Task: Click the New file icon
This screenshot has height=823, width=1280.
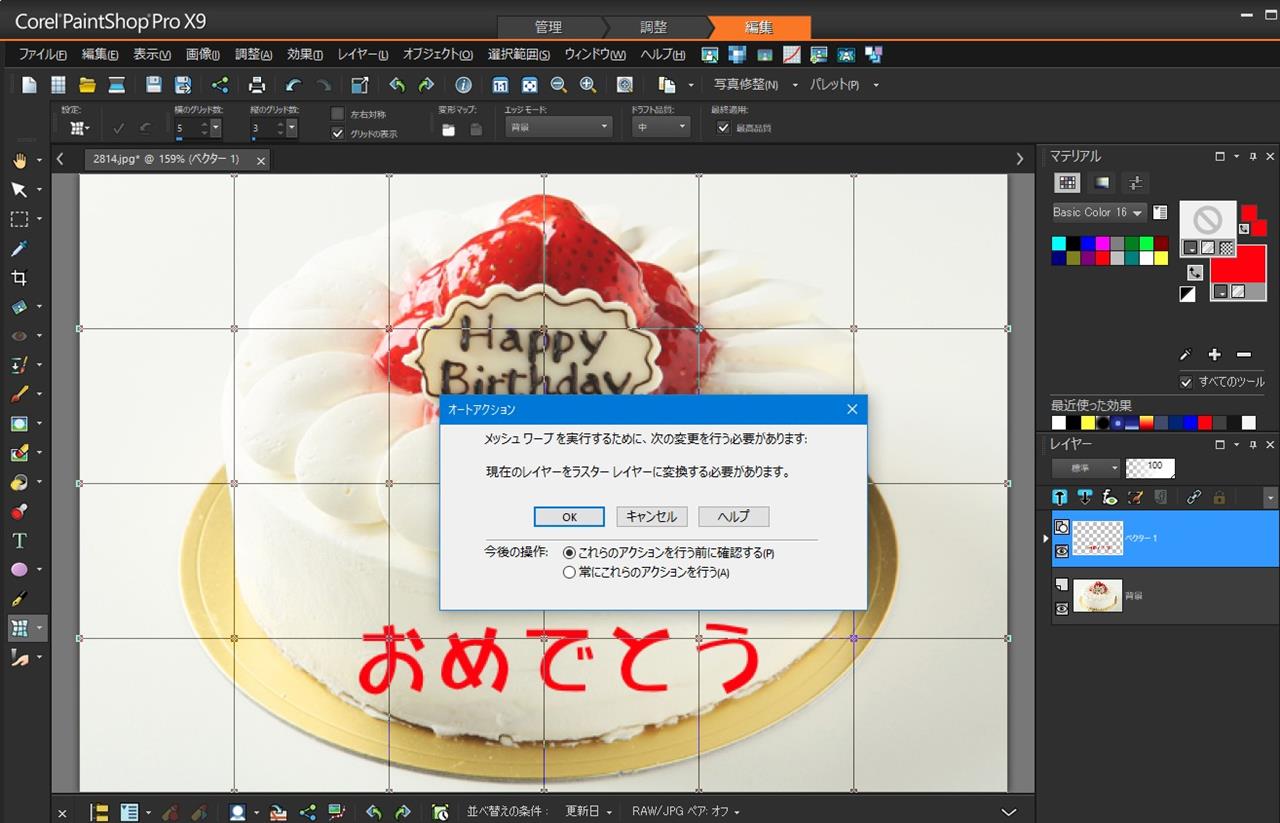Action: point(30,85)
